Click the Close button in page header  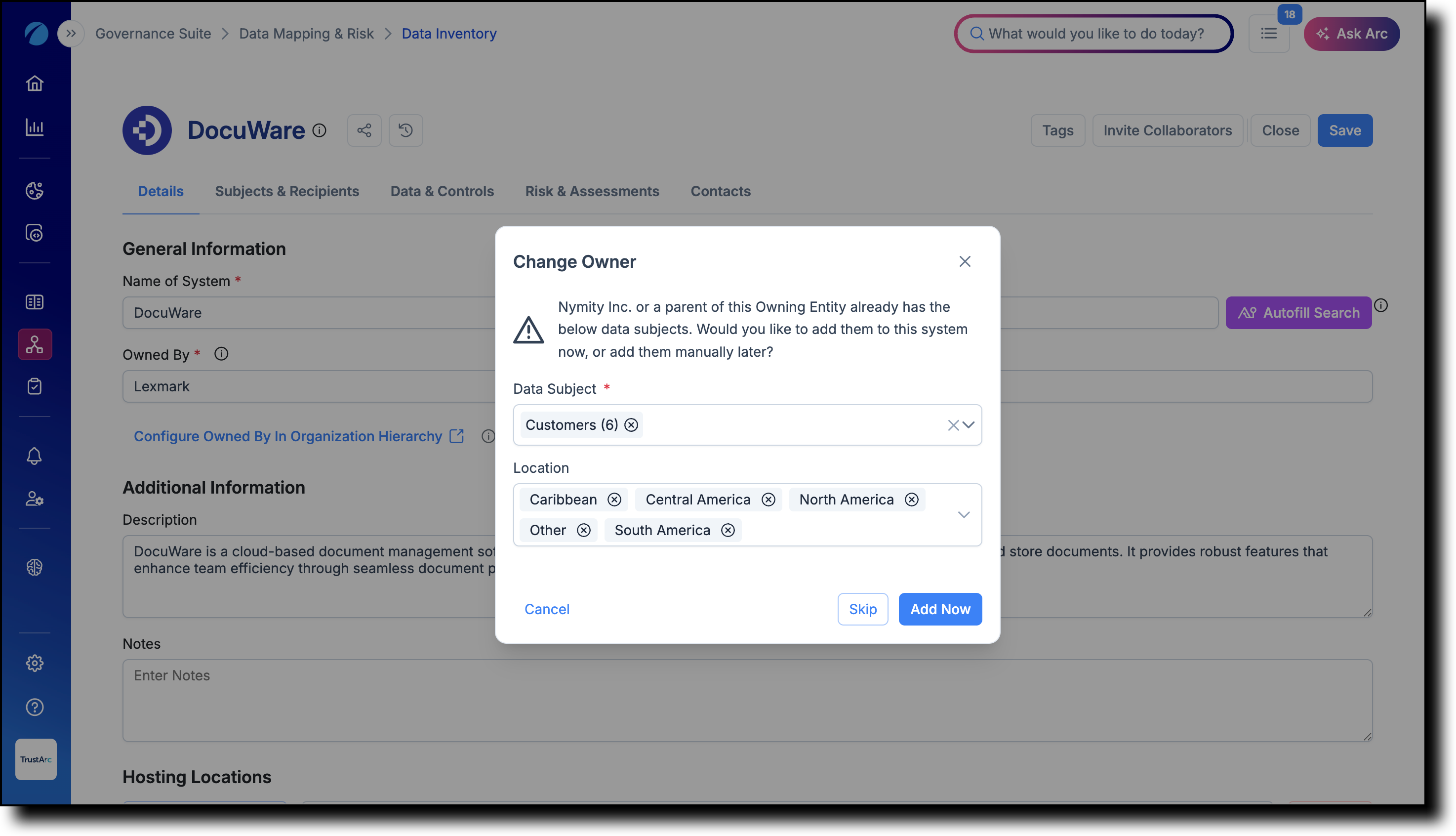point(1280,130)
